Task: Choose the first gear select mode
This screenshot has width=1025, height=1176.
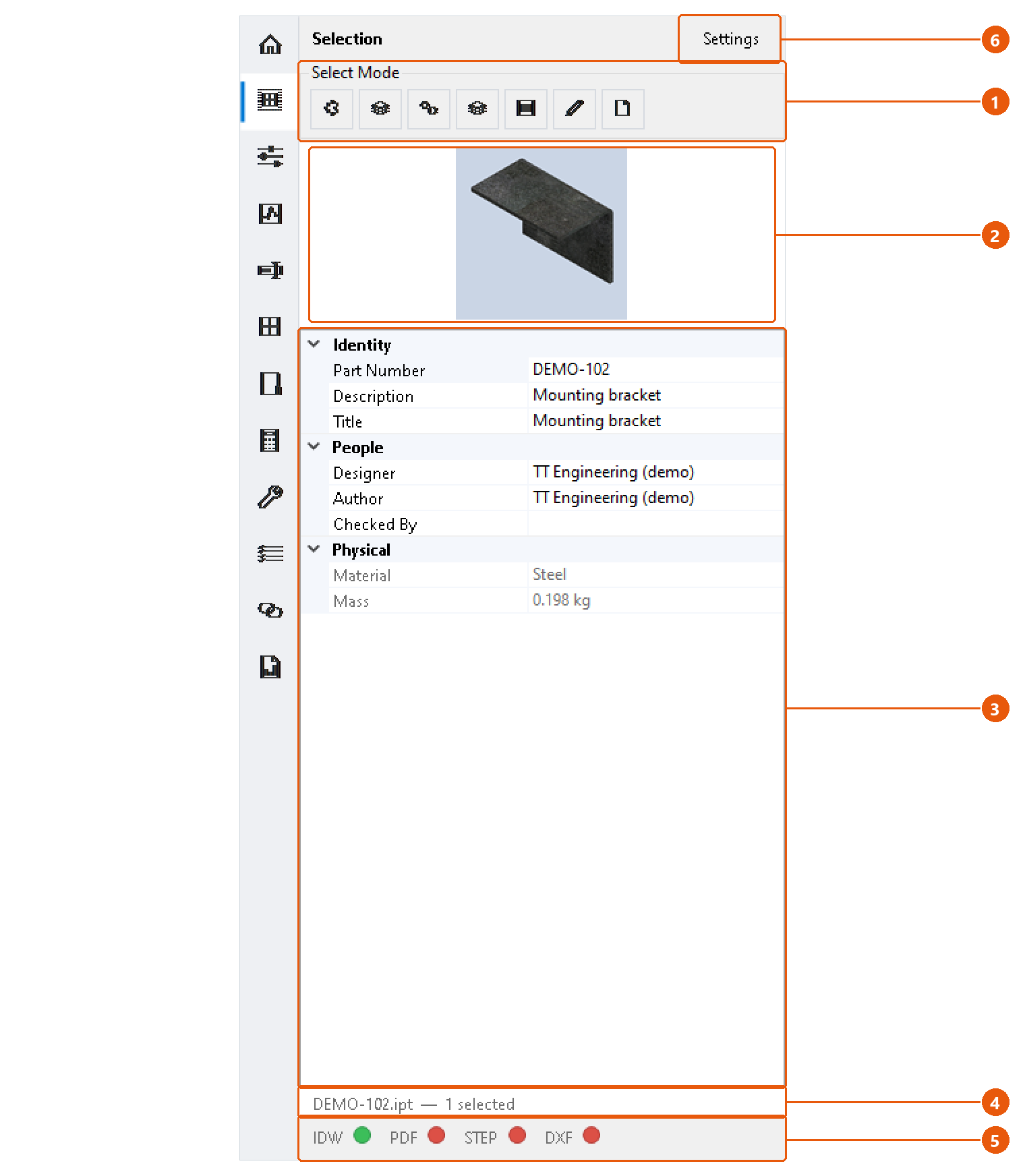Action: pyautogui.click(x=332, y=109)
